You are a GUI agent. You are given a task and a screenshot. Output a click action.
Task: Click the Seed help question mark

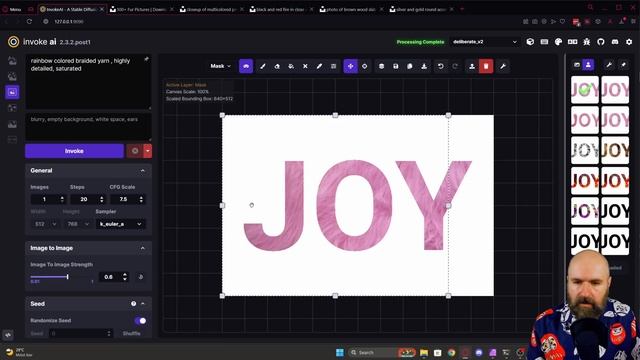coord(133,304)
